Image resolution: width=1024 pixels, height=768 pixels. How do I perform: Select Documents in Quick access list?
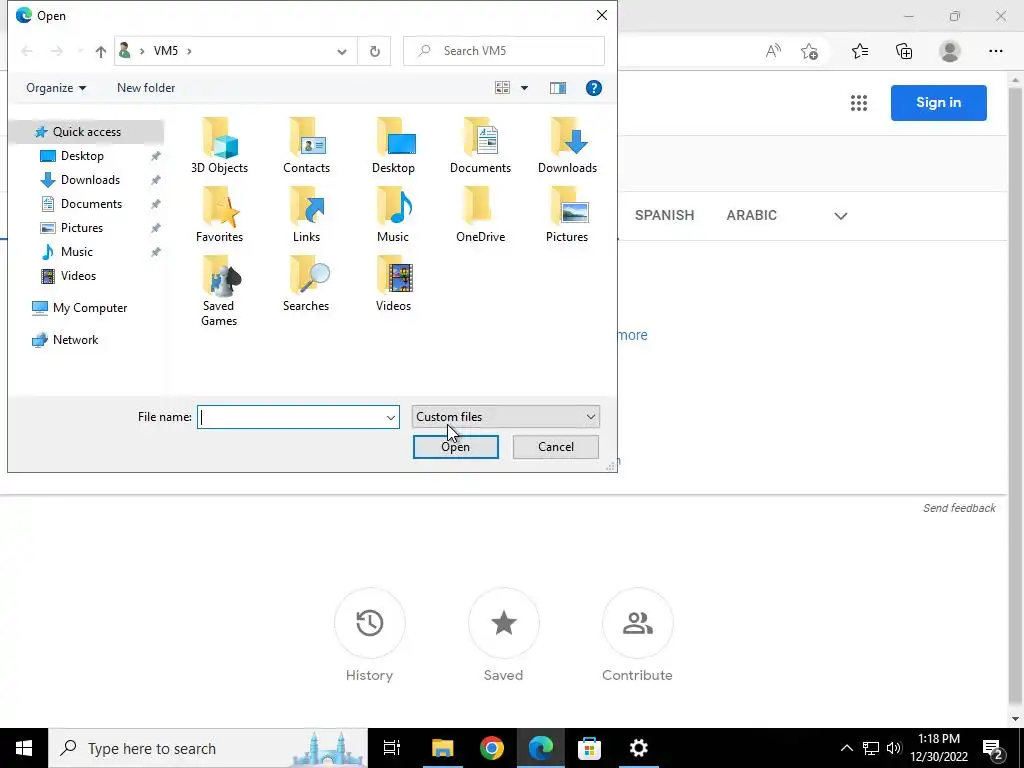[91, 204]
